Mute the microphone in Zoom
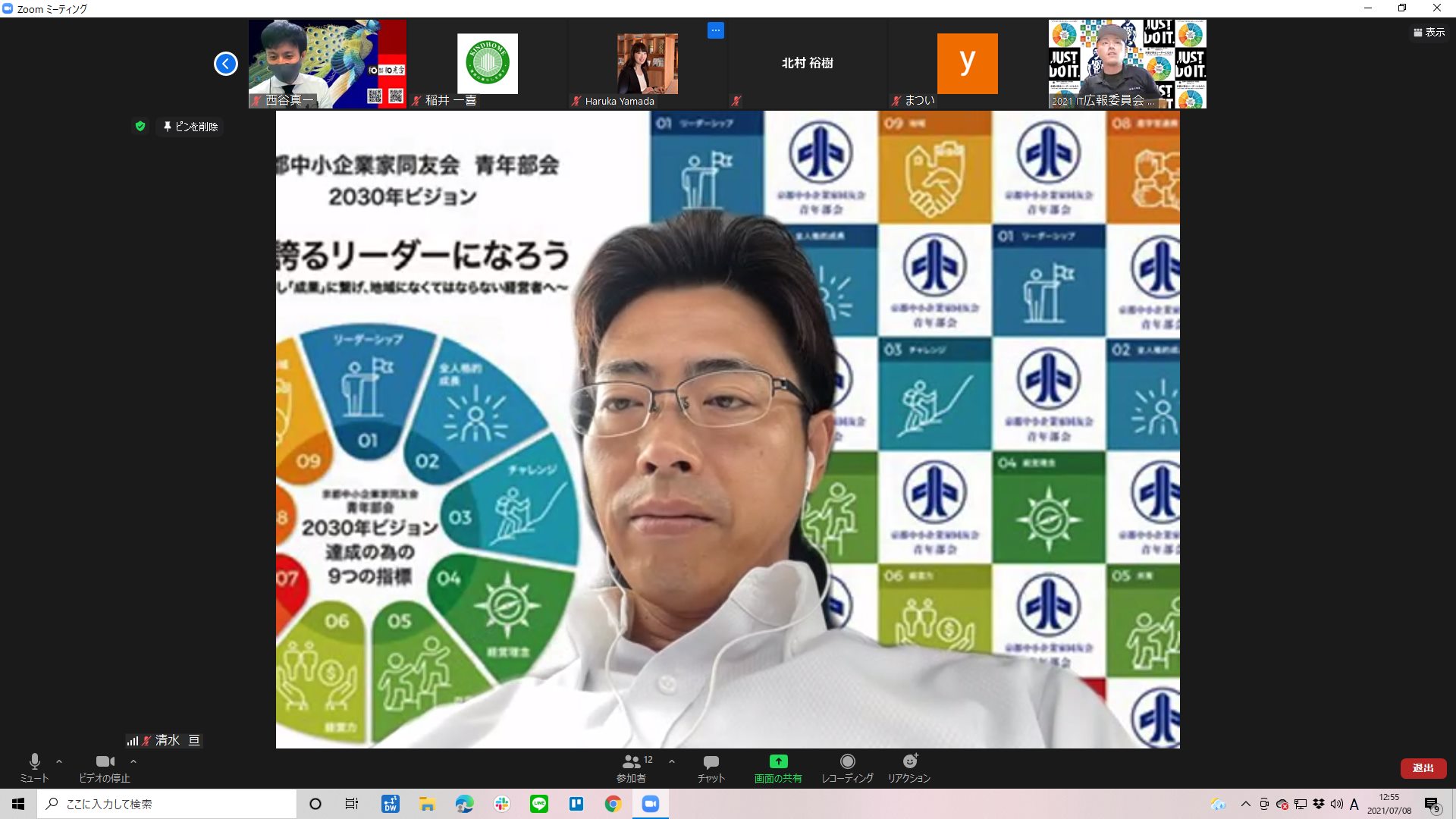This screenshot has width=1456, height=819. click(x=34, y=767)
